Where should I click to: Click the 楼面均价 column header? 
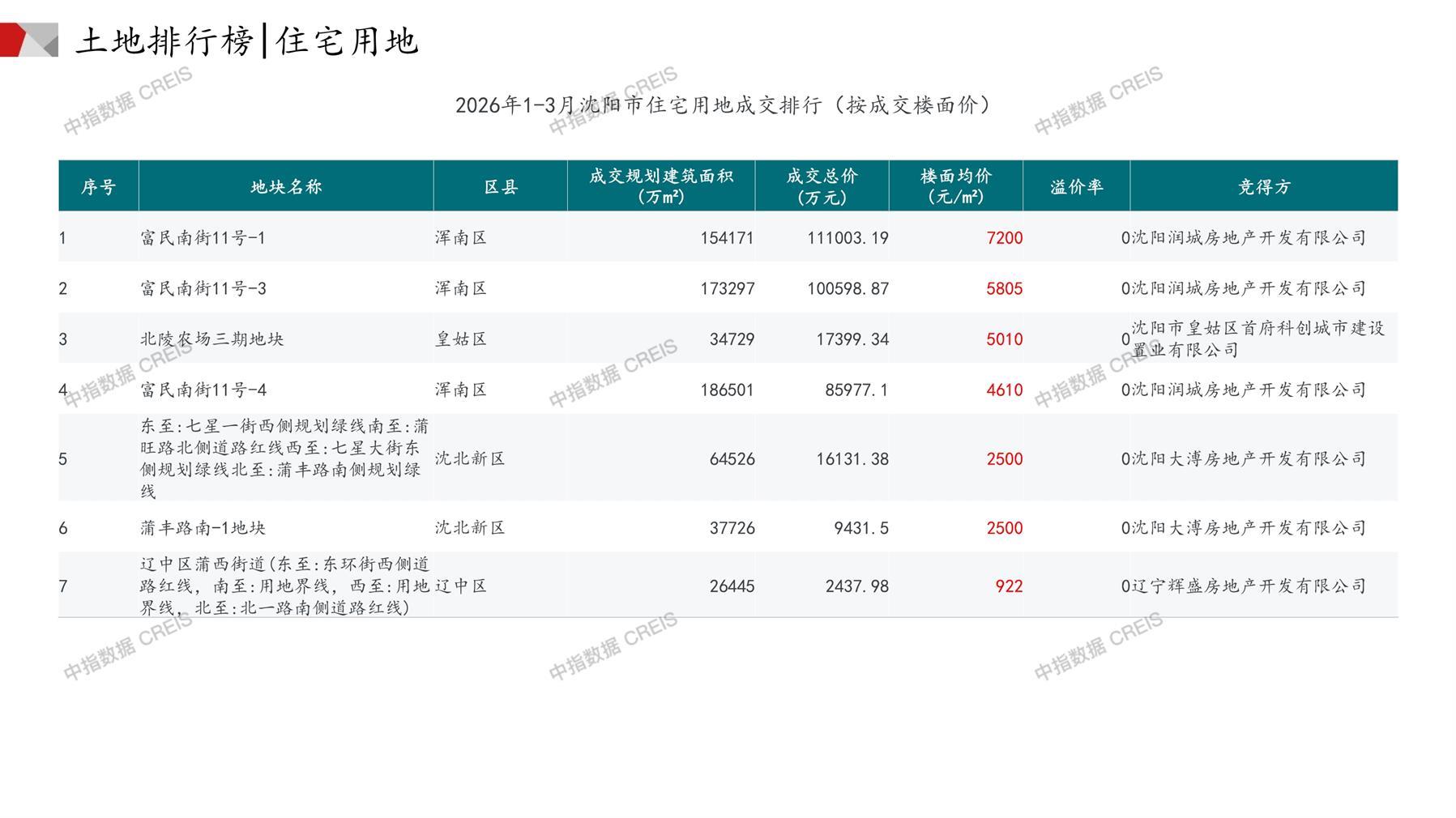[x=956, y=186]
